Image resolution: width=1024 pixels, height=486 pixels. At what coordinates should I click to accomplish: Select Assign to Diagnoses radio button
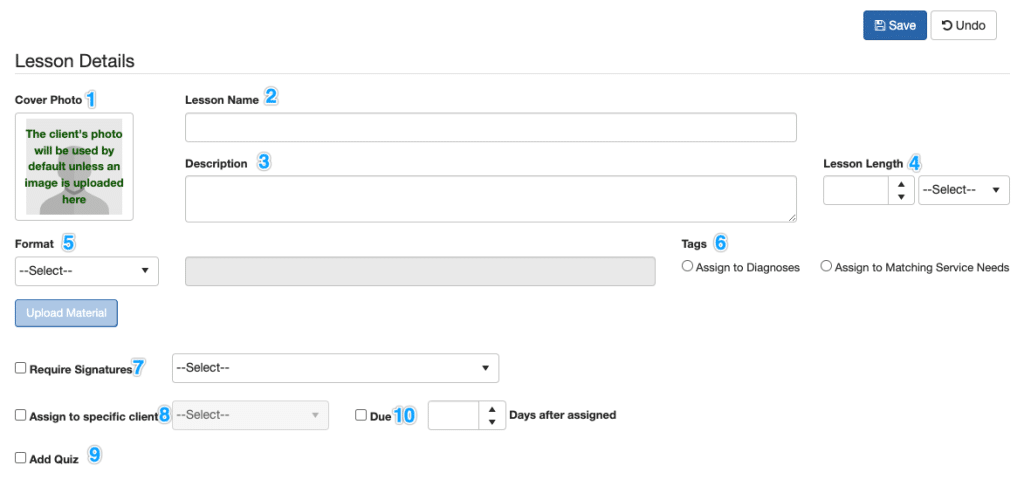click(x=687, y=266)
